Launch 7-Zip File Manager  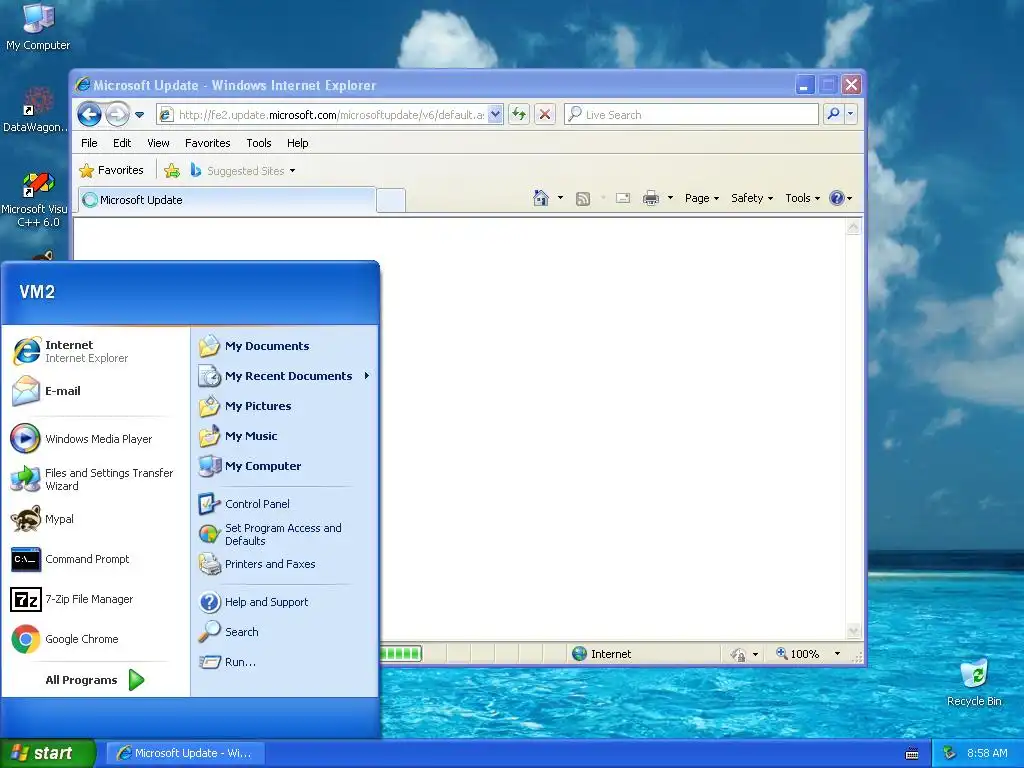(x=95, y=600)
